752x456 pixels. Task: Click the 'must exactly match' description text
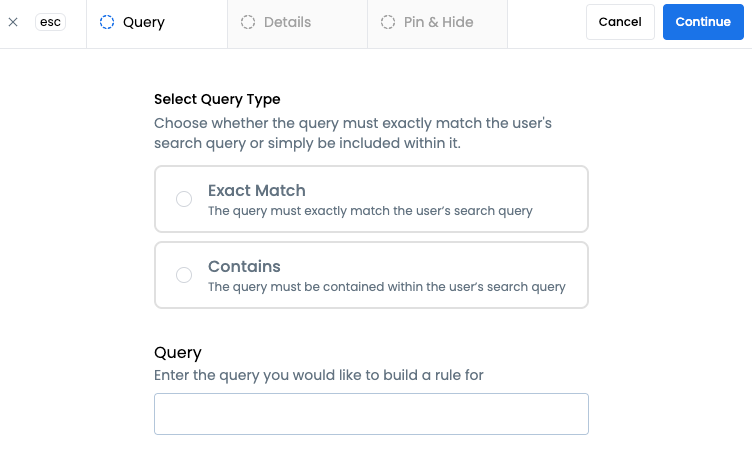point(370,211)
